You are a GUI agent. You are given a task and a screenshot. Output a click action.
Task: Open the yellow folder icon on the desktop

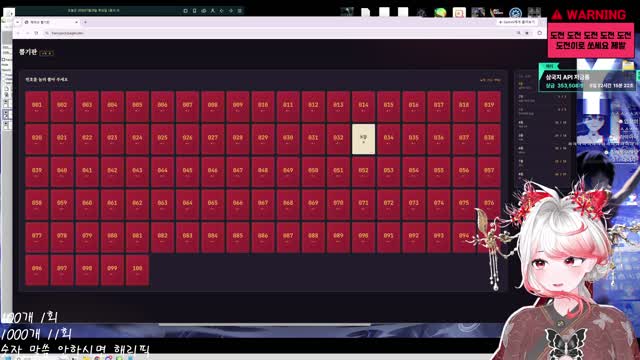[x=628, y=65]
